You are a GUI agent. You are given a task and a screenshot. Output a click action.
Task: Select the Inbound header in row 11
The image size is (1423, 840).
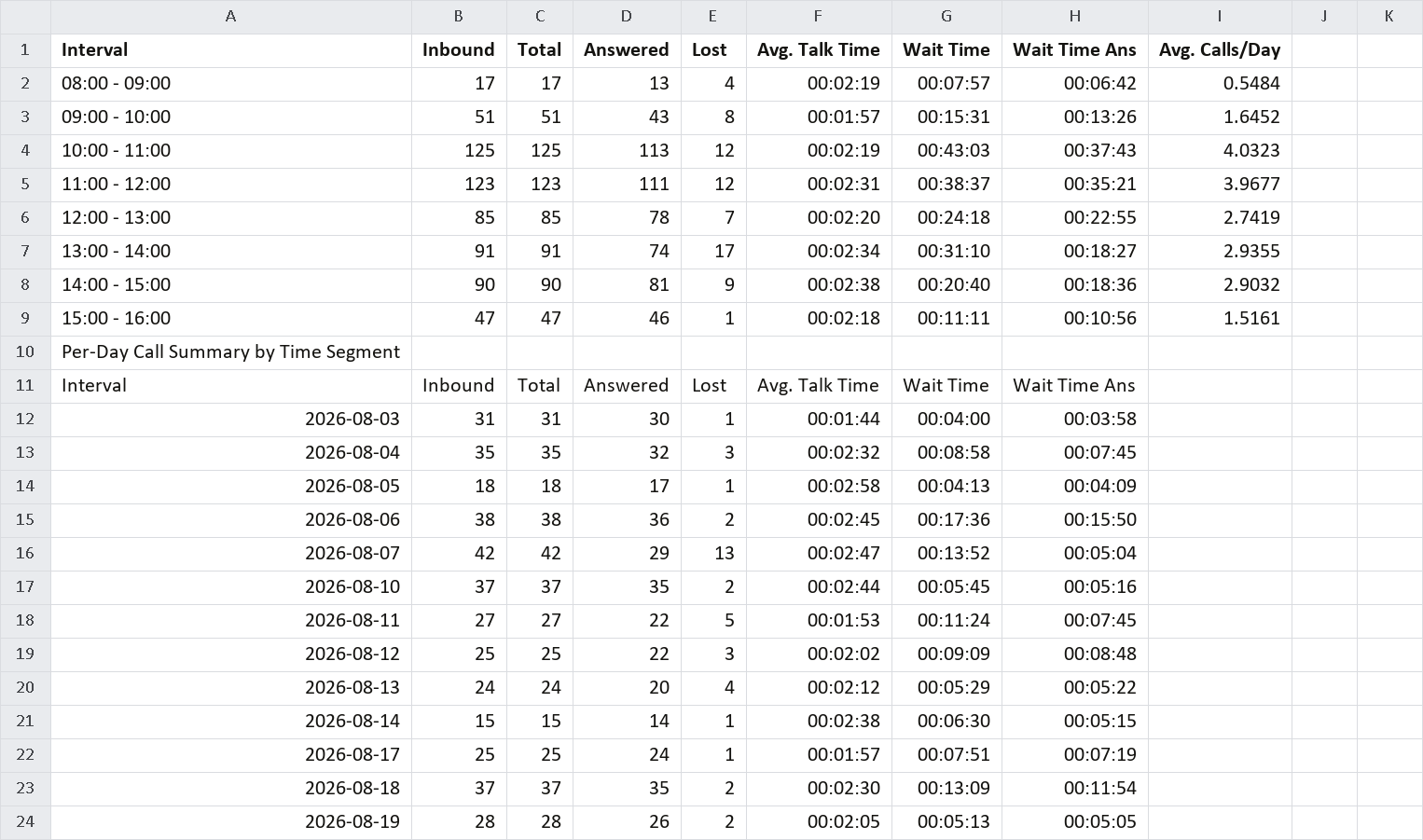coord(459,386)
